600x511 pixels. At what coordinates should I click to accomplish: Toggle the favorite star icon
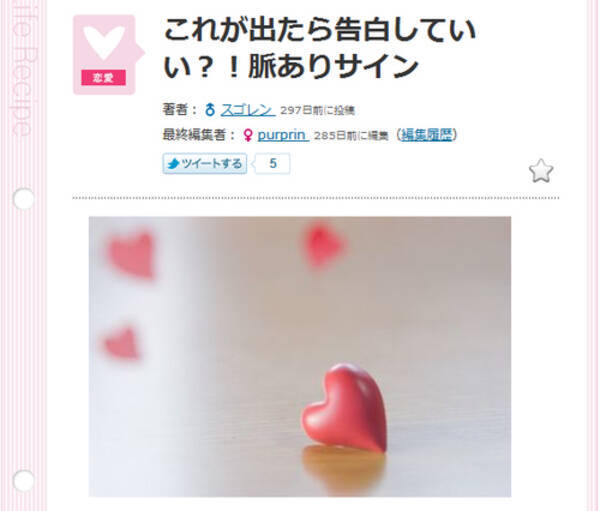point(541,170)
